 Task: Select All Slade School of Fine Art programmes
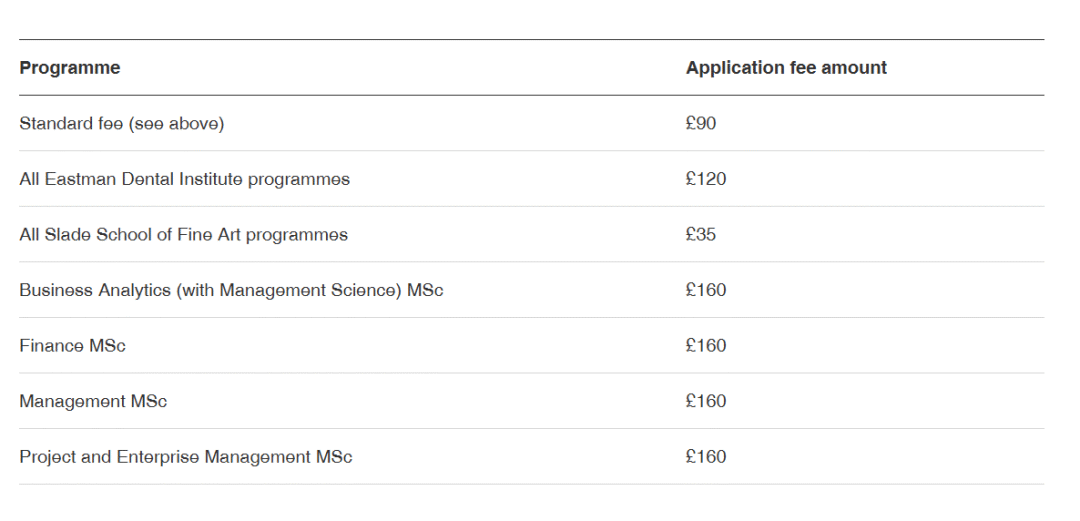[183, 235]
